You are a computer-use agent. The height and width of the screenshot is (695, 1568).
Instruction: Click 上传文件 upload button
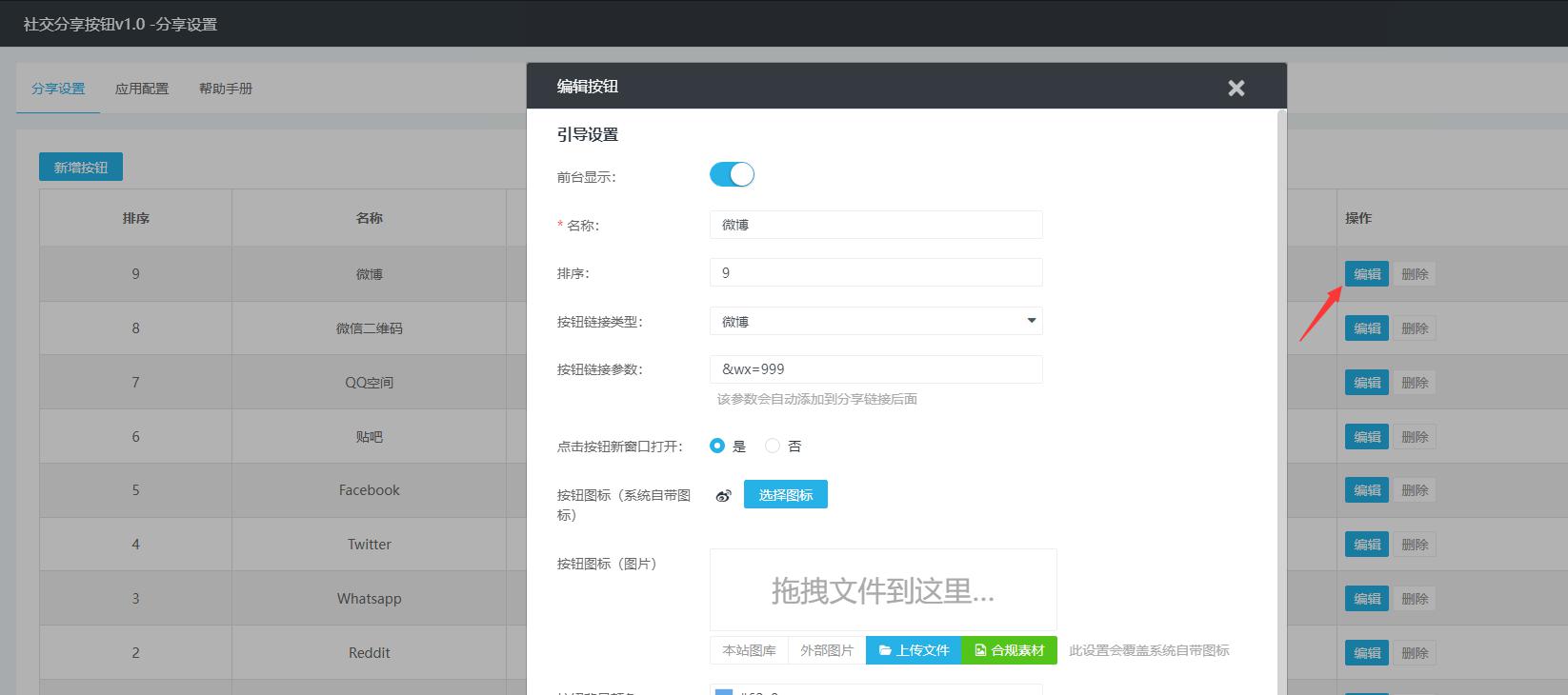914,650
